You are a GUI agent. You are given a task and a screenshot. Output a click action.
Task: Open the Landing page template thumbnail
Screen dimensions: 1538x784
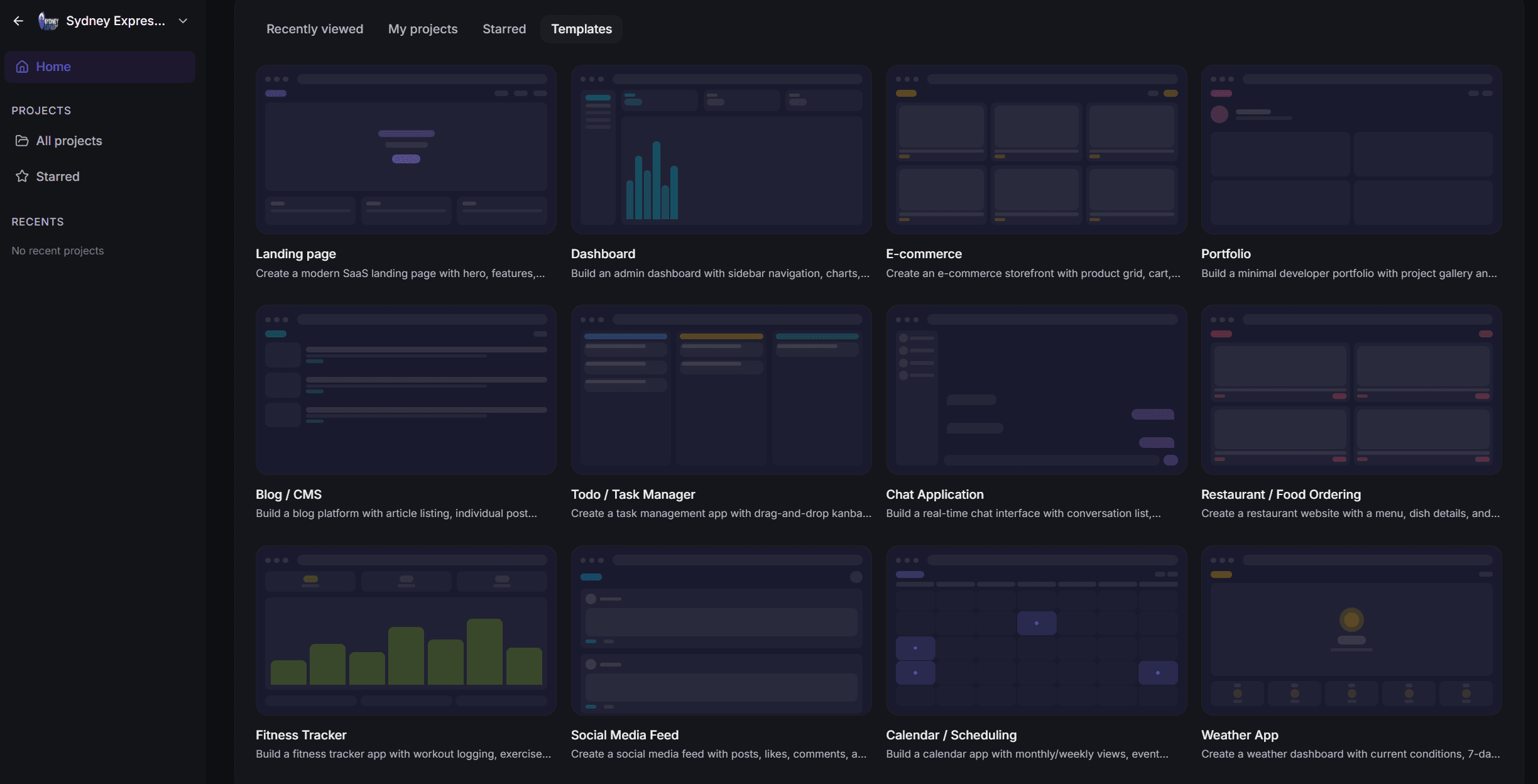pos(406,150)
